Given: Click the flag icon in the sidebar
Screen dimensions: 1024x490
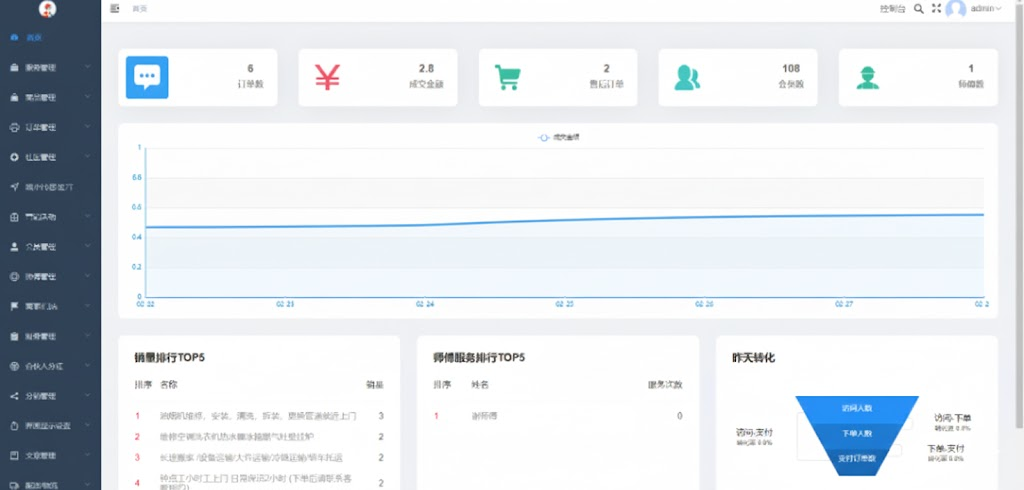Looking at the screenshot, I should point(14,306).
